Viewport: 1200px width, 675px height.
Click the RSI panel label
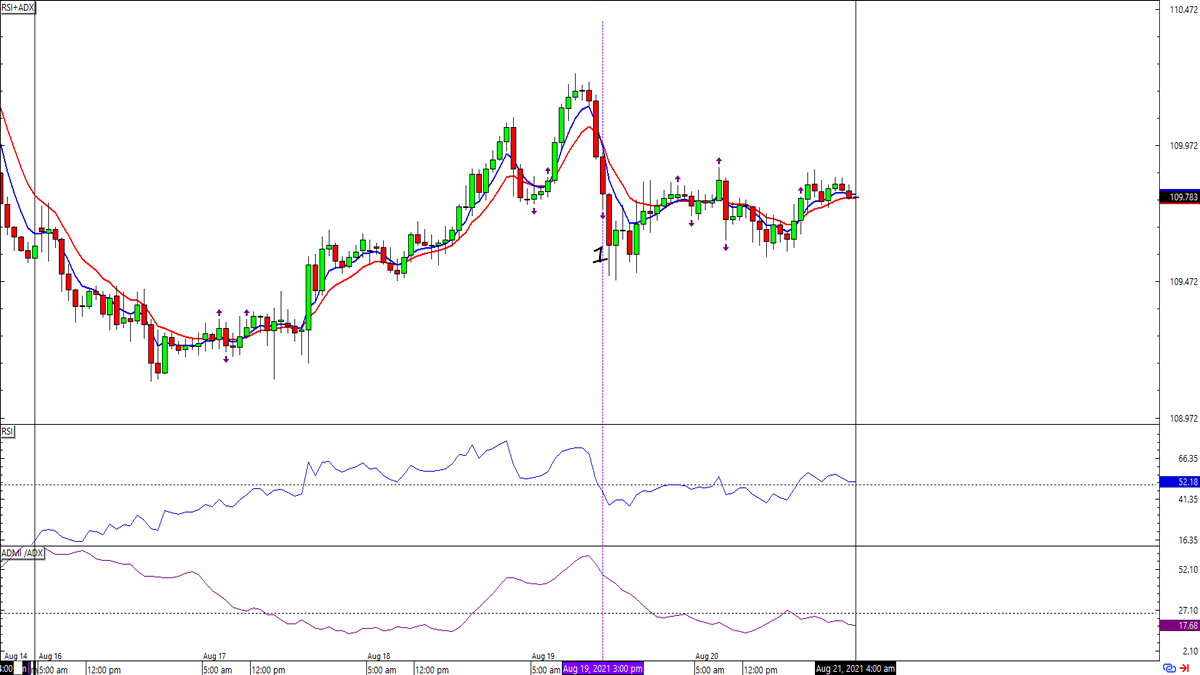point(9,432)
